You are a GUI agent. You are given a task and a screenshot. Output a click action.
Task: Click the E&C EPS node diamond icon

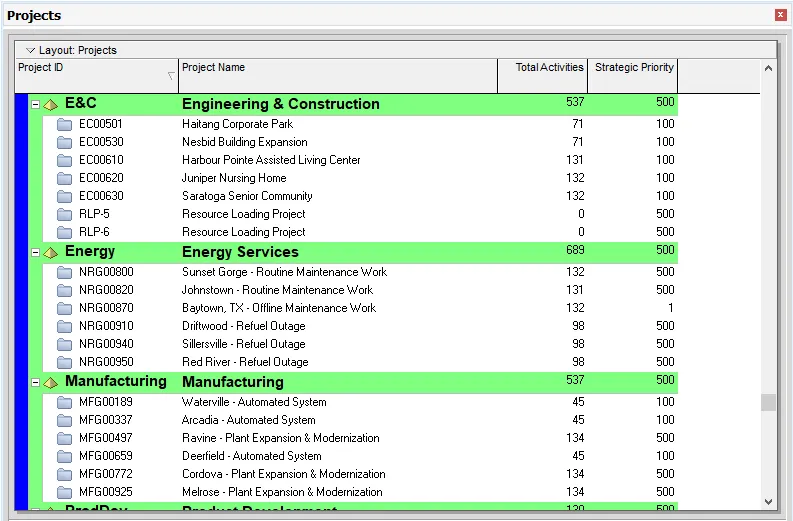point(51,104)
